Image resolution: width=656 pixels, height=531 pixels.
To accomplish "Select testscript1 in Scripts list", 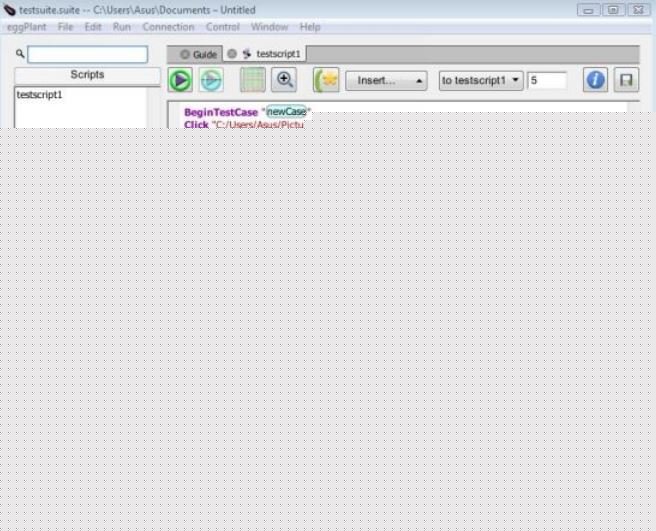I will [40, 95].
